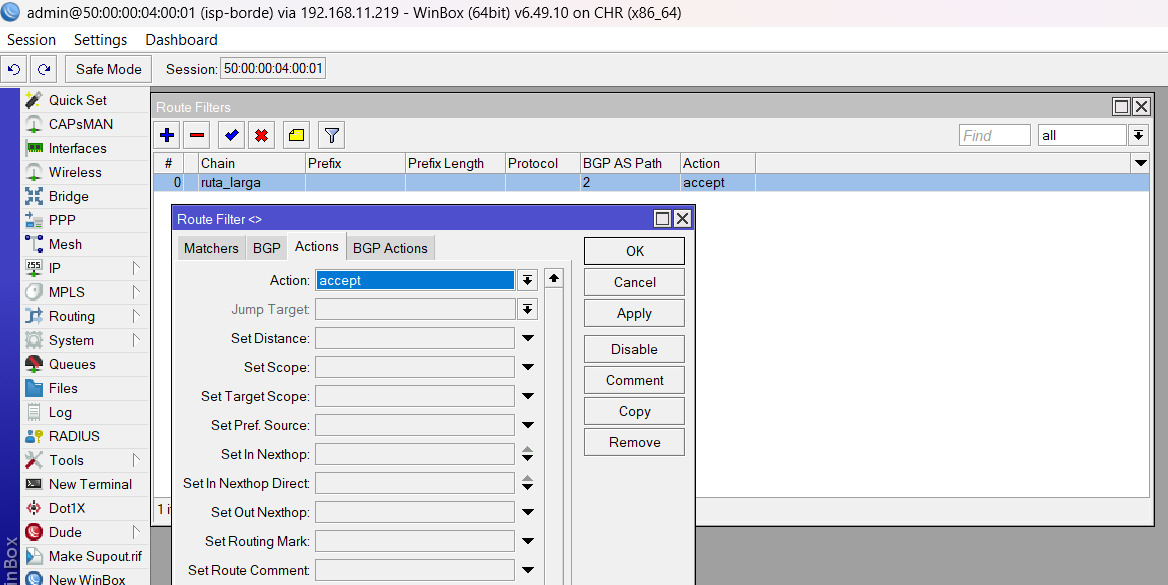
Task: Expand the Set Out Nexthop field
Action: coord(527,513)
